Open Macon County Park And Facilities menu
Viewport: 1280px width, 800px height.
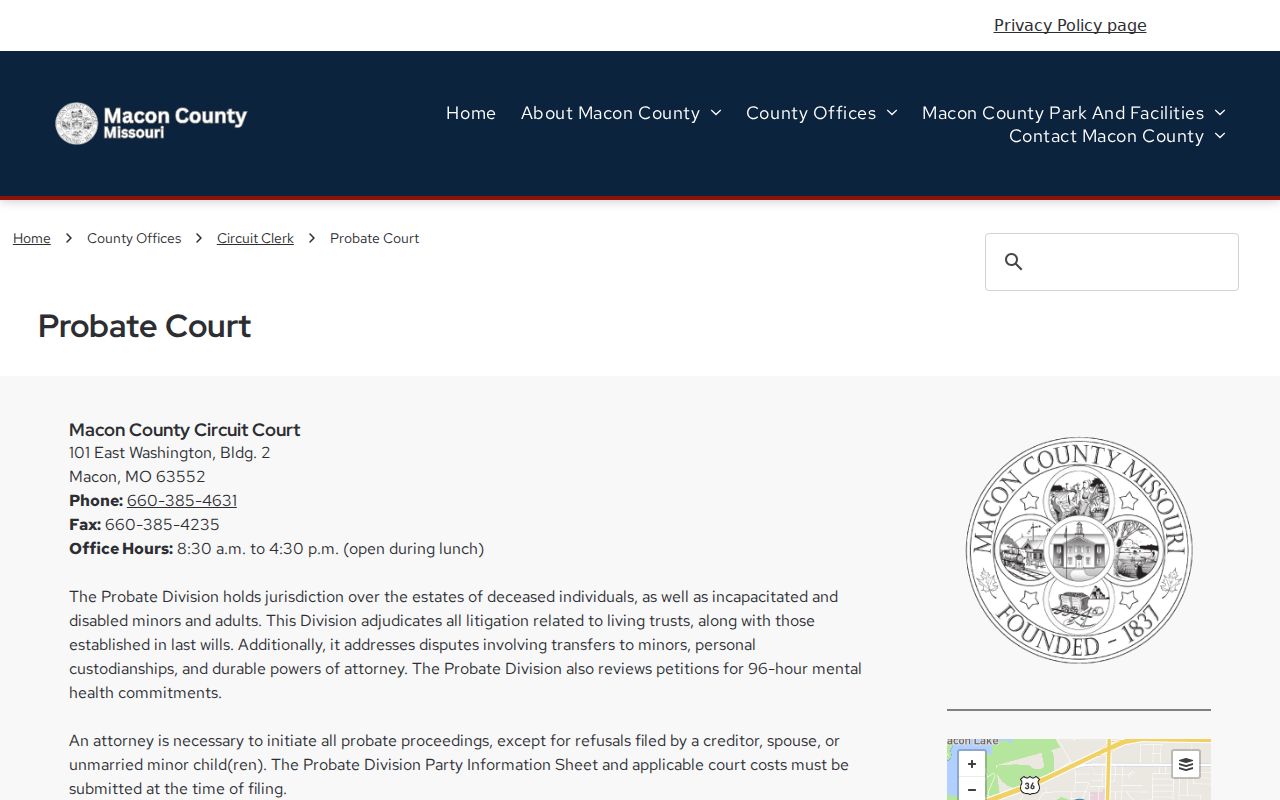[1063, 113]
